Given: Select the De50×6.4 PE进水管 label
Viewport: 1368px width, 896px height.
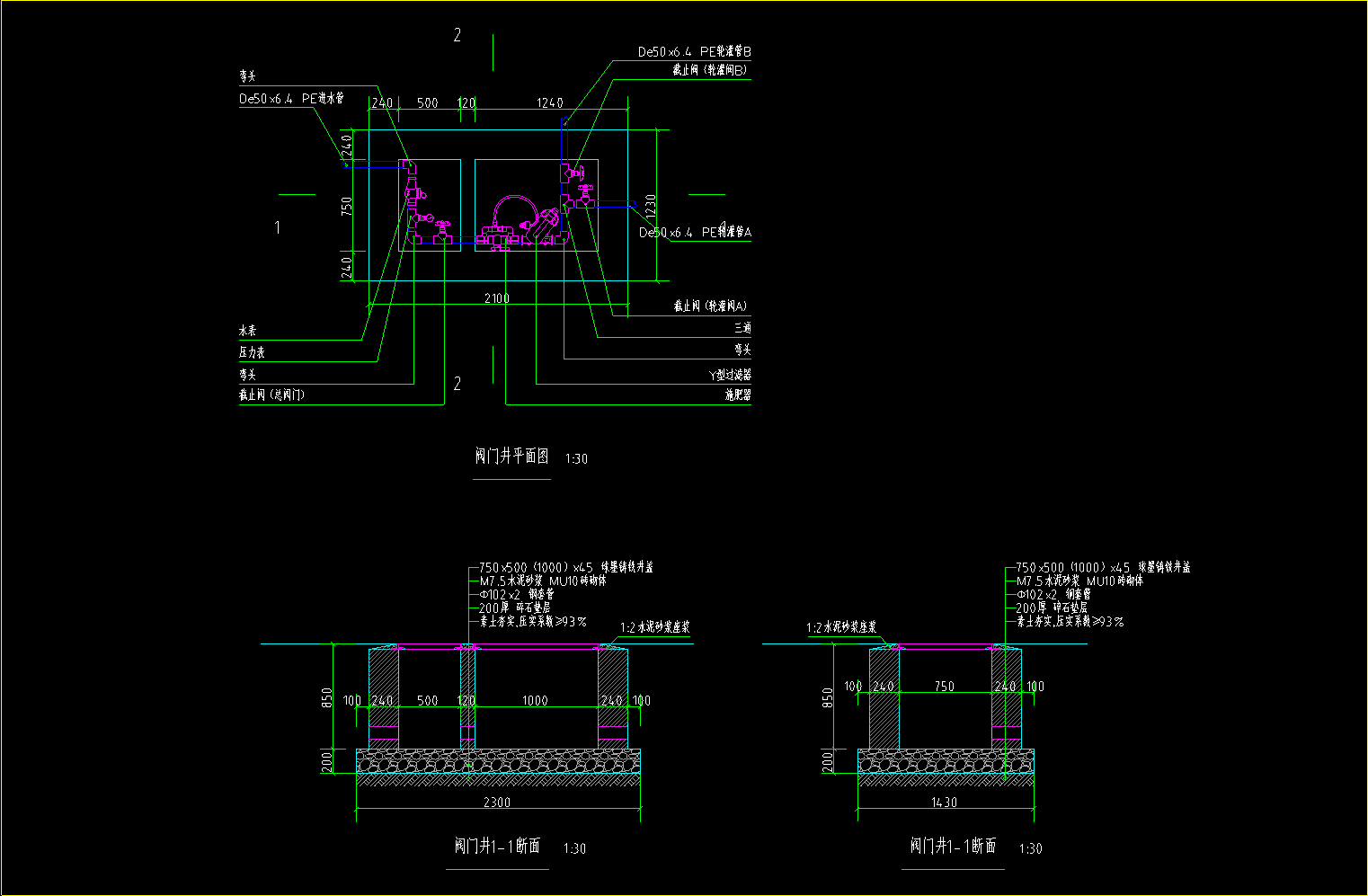Looking at the screenshot, I should click(291, 98).
